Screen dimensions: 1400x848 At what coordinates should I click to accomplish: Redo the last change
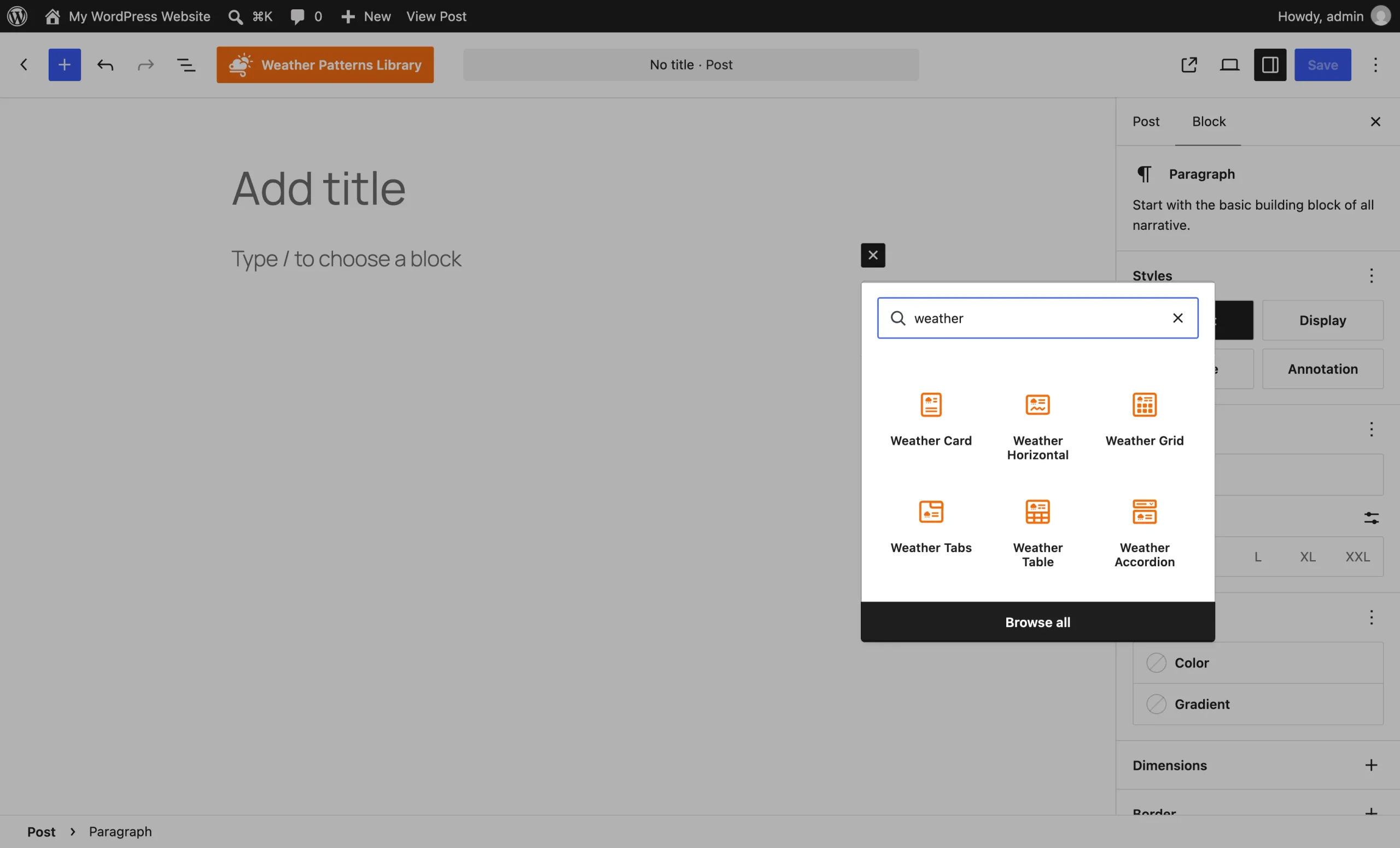(x=145, y=65)
